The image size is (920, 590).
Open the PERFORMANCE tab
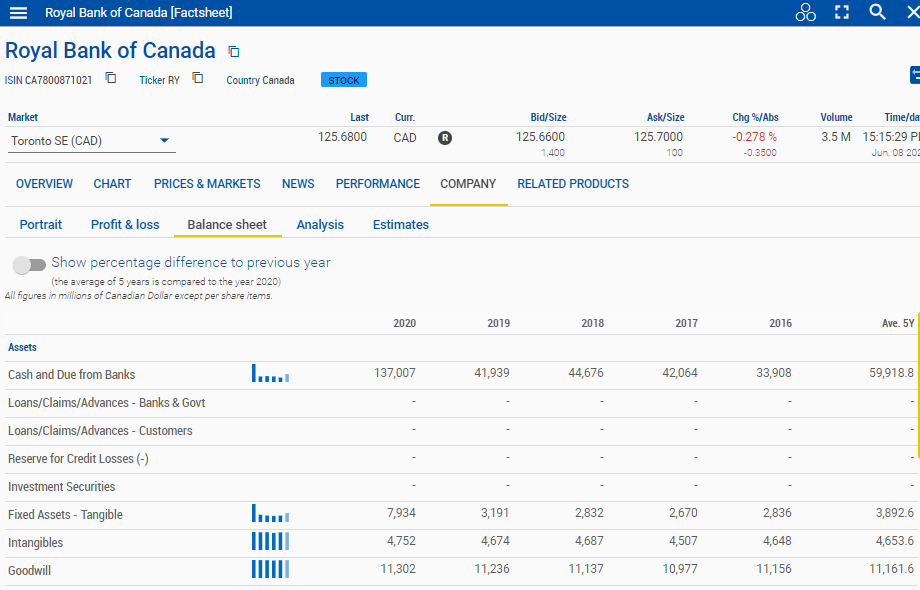pyautogui.click(x=378, y=184)
